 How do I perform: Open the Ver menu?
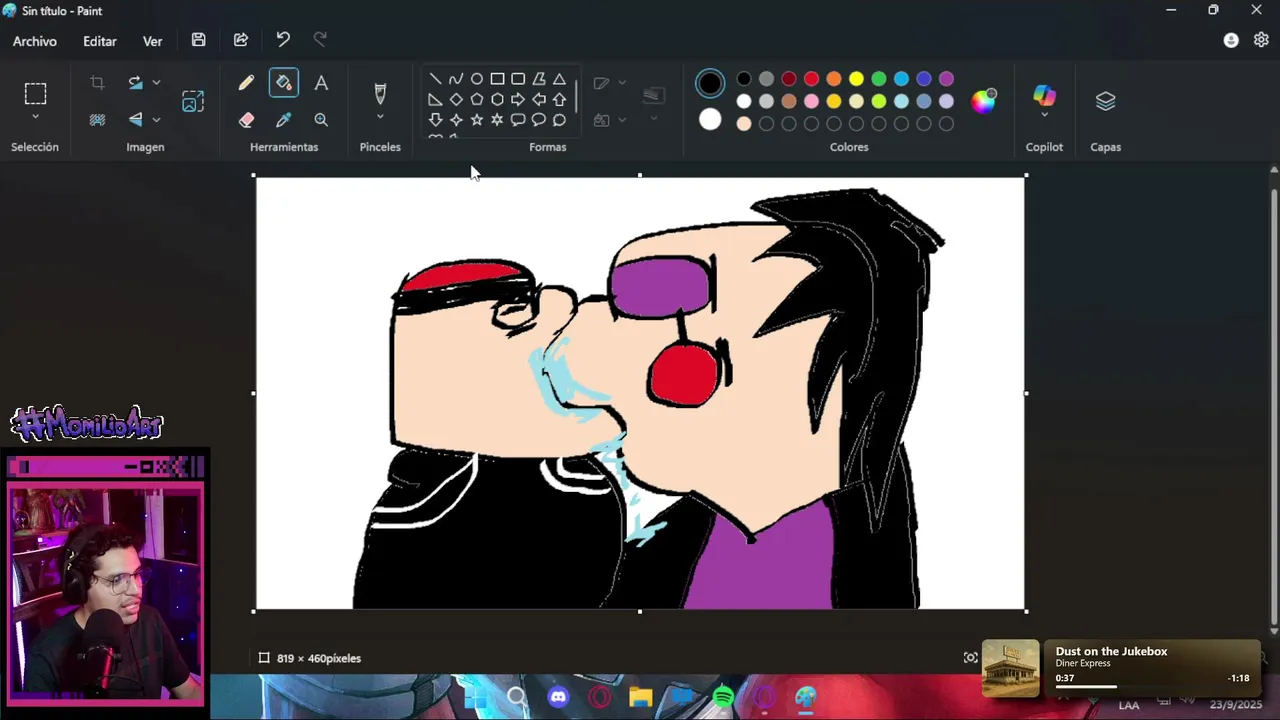pyautogui.click(x=152, y=41)
